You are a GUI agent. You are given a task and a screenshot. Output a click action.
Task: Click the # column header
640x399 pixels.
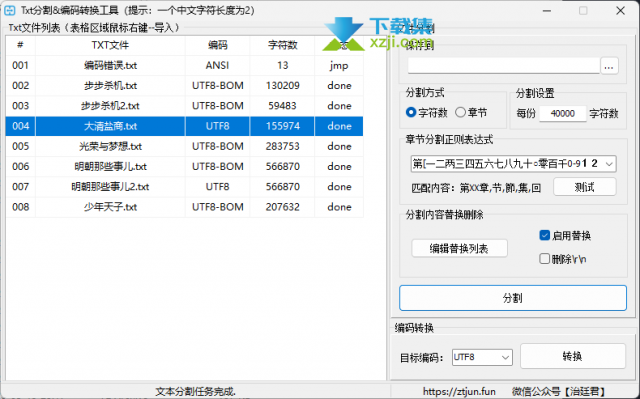tap(20, 45)
